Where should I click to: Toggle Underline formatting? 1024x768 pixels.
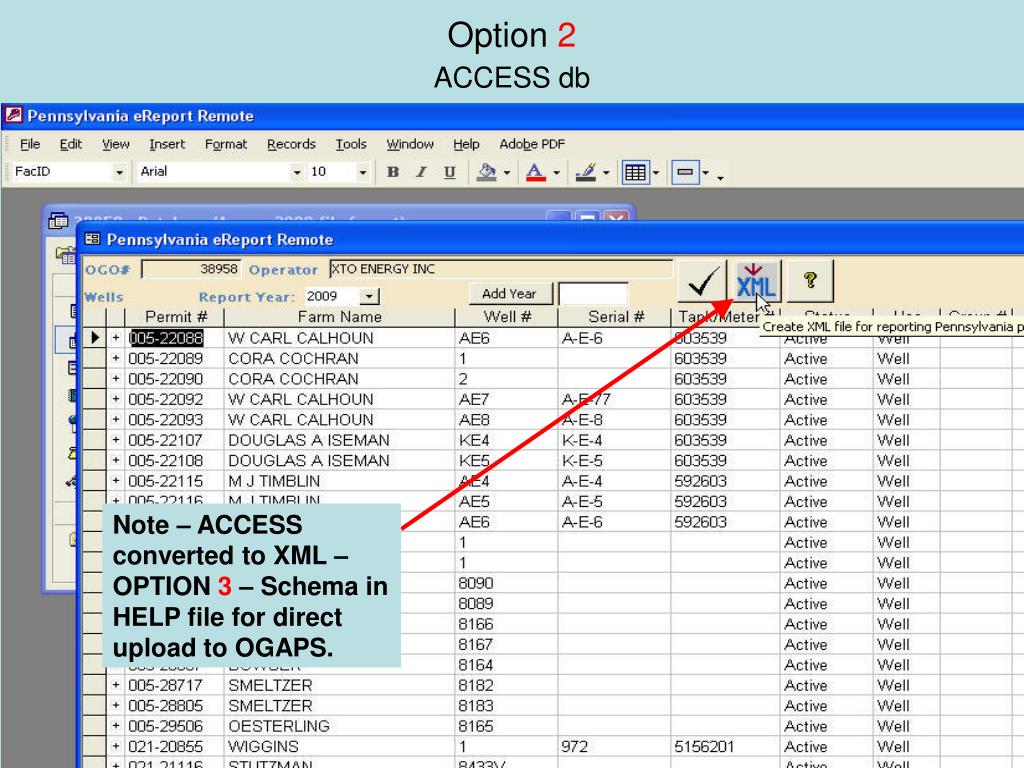[449, 172]
